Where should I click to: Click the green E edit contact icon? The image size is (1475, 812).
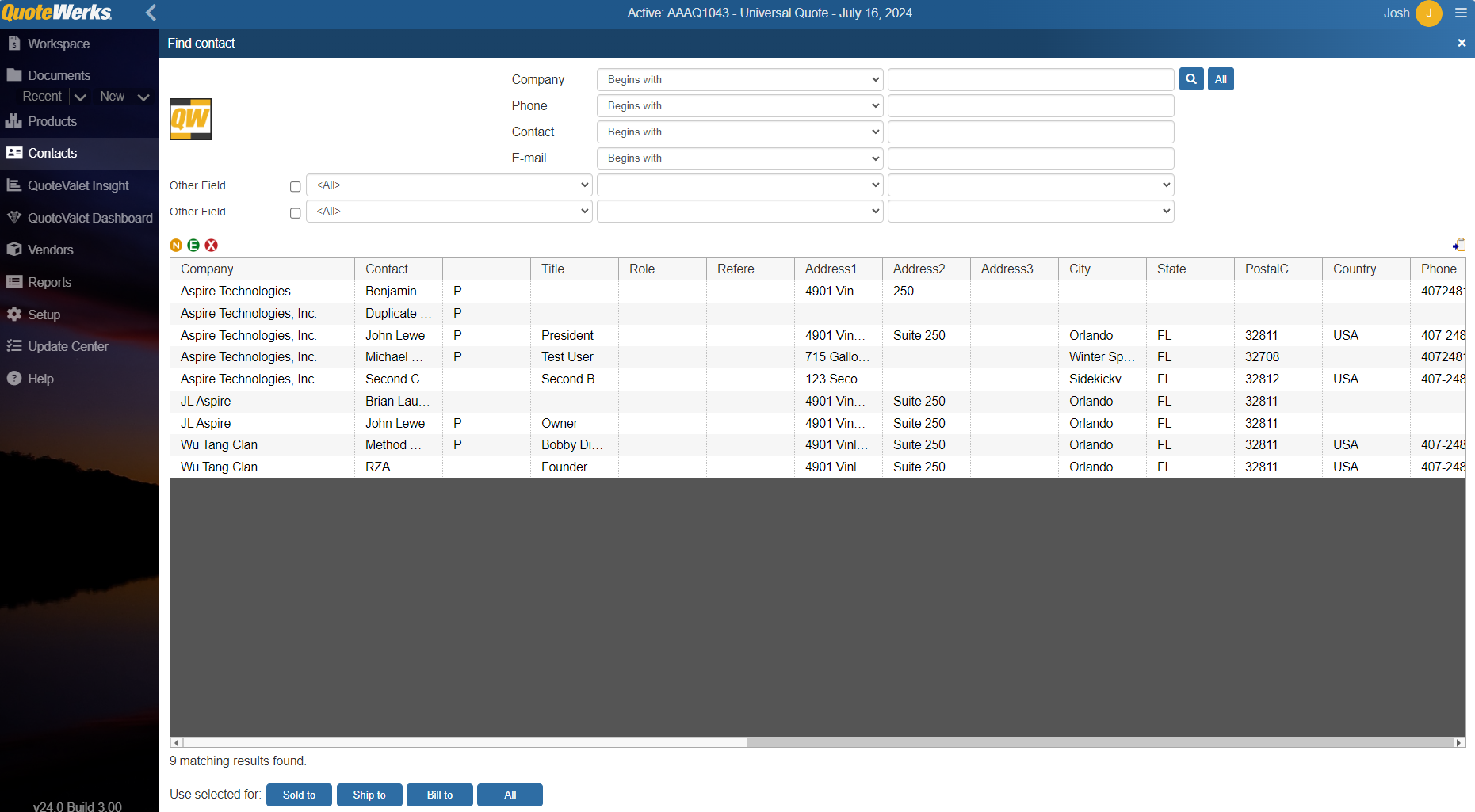(x=193, y=246)
